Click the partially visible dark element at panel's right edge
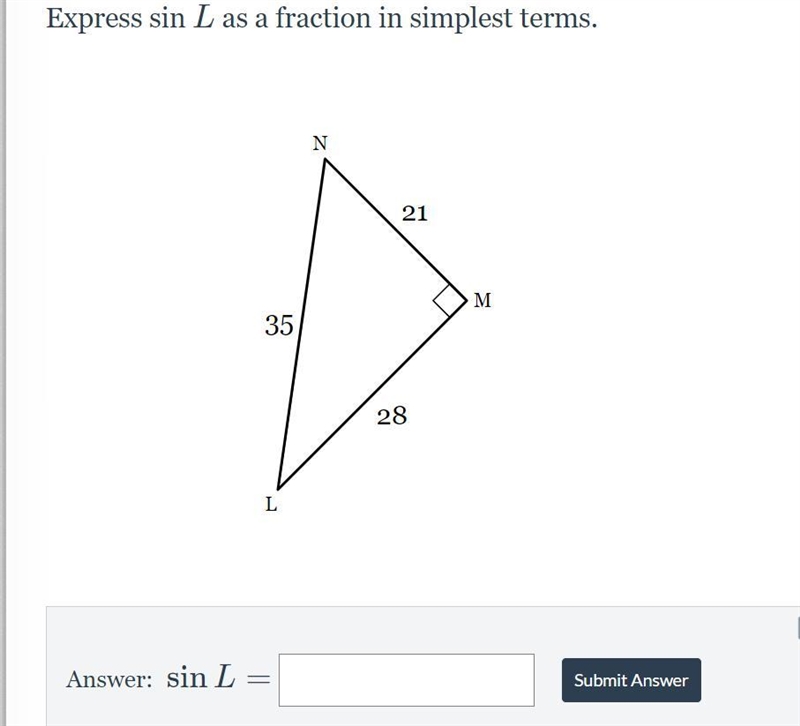800x726 pixels. pos(797,628)
